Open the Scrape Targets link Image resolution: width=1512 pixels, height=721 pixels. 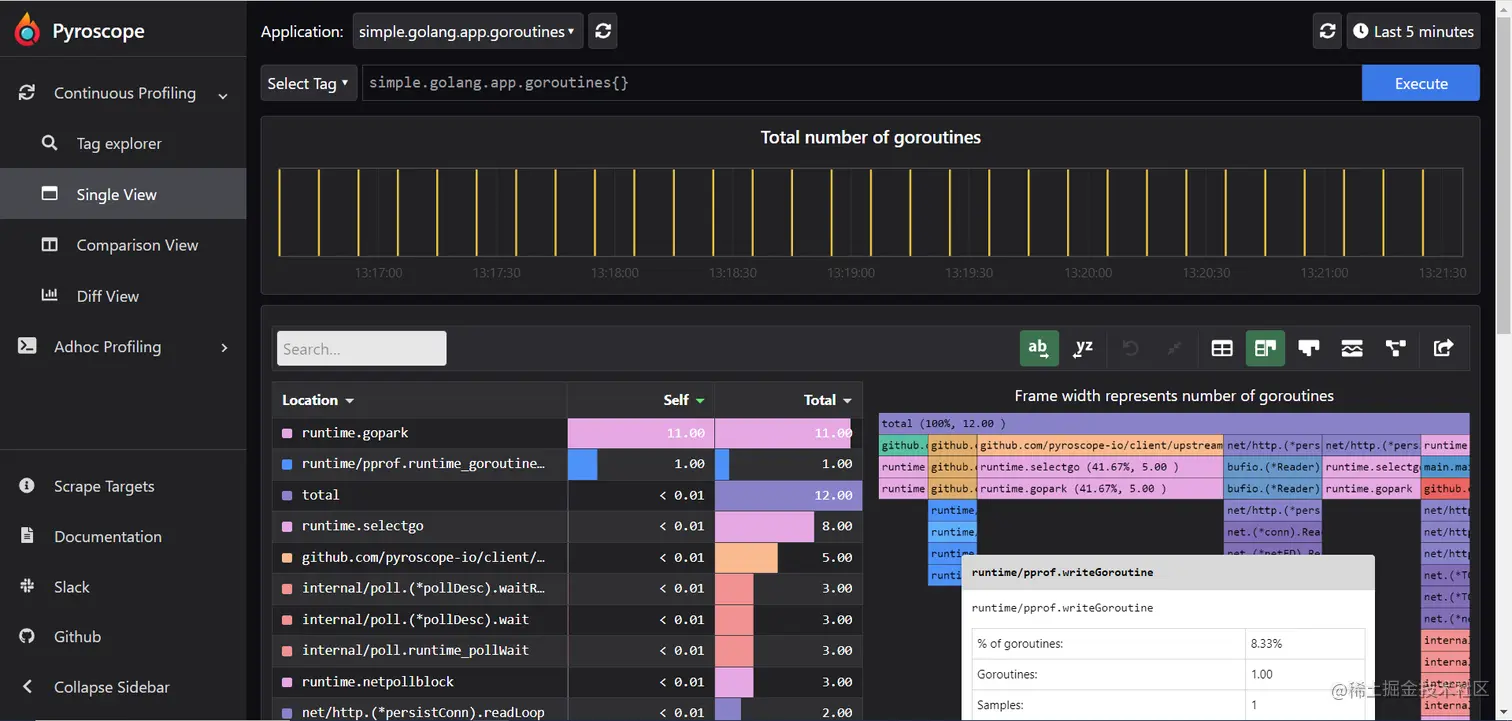coord(104,486)
